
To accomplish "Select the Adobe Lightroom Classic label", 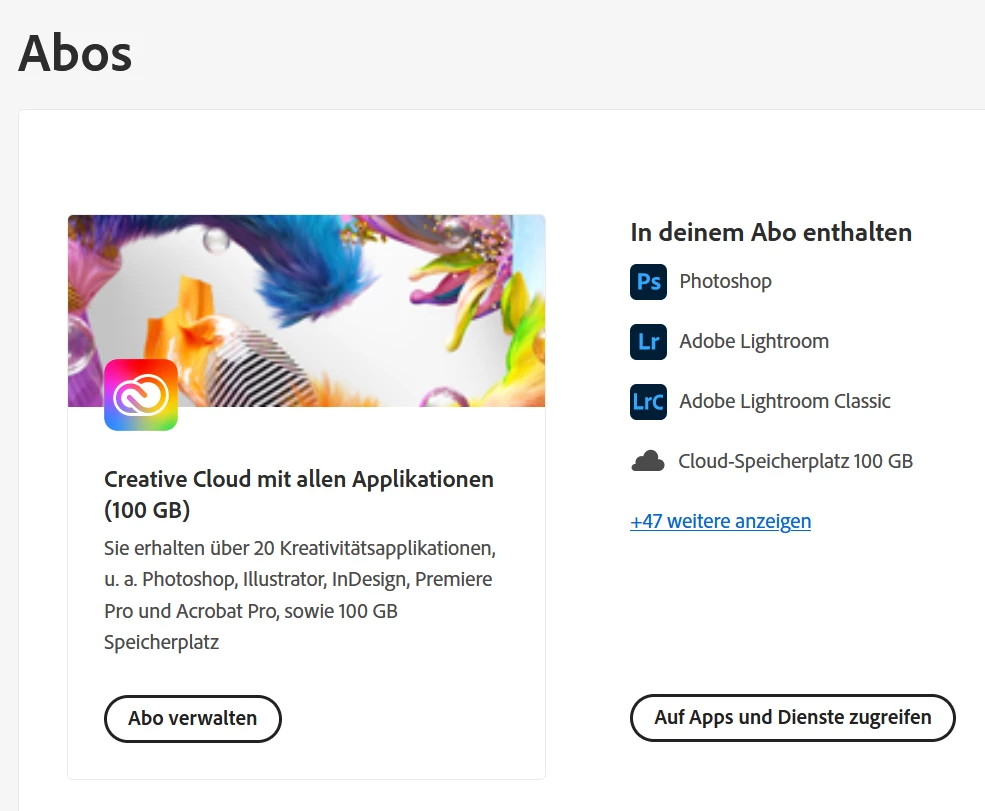I will (785, 401).
